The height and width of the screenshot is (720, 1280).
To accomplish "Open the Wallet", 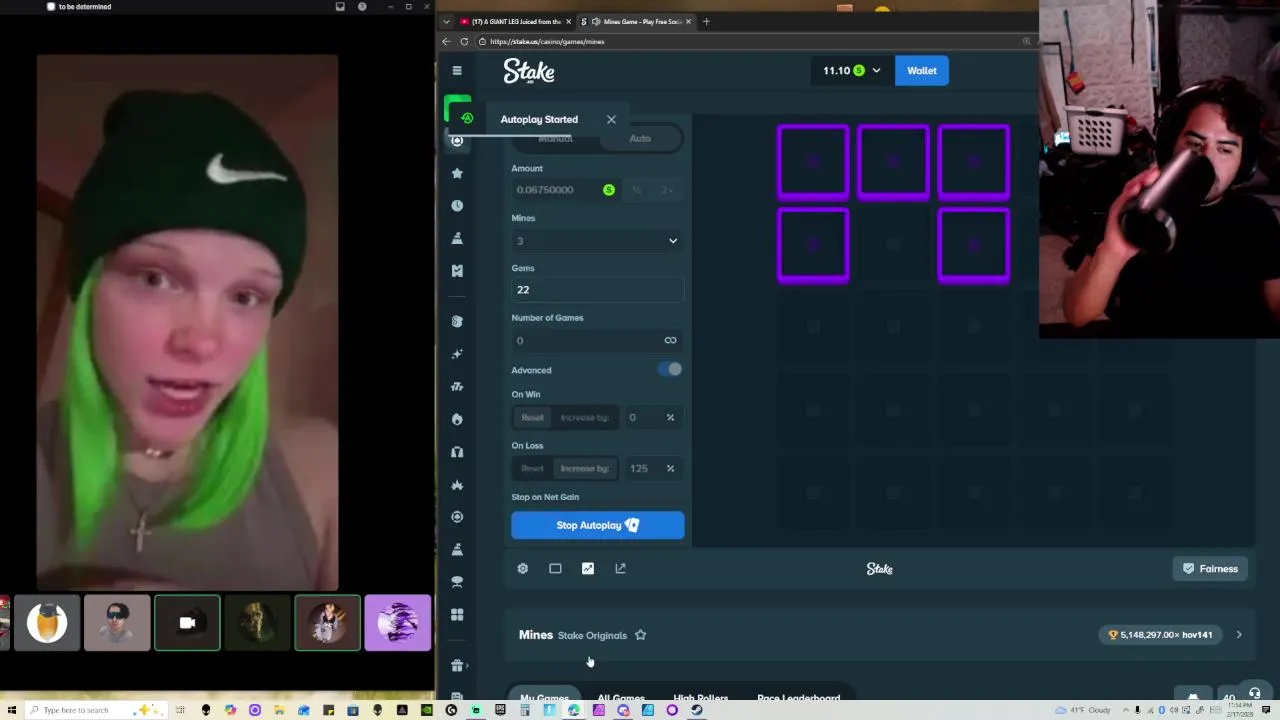I will pos(922,71).
